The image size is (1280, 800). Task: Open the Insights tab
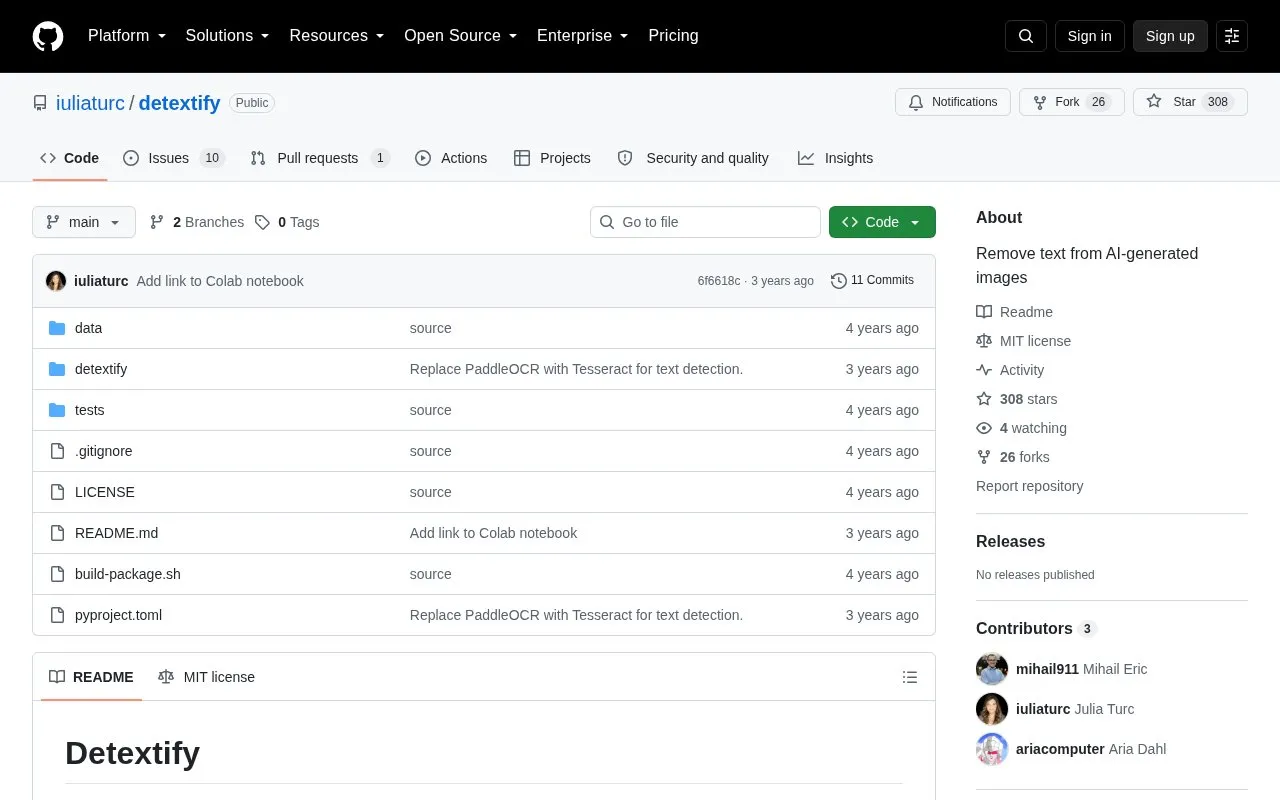(x=835, y=158)
